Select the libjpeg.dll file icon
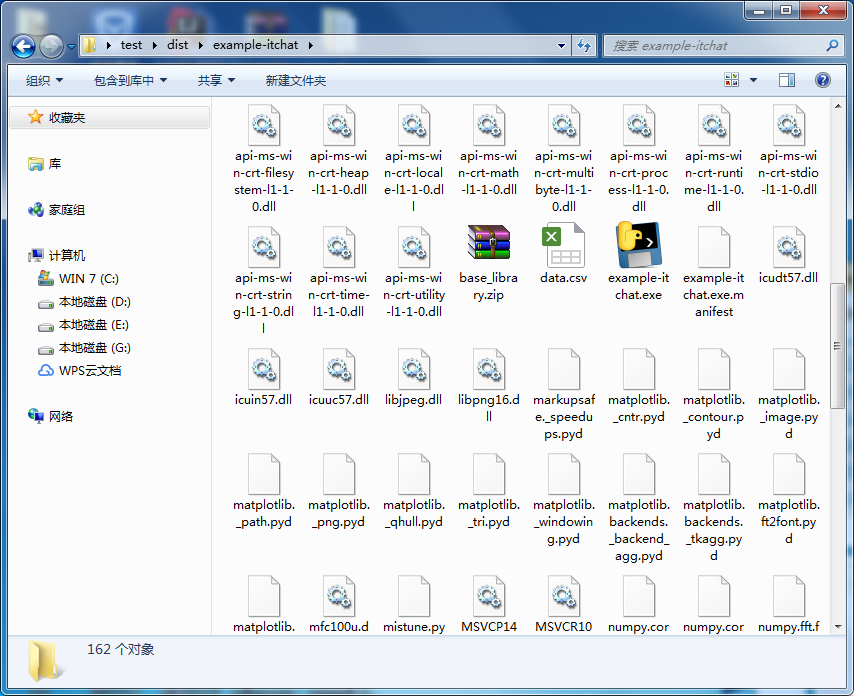The image size is (854, 696). point(414,369)
